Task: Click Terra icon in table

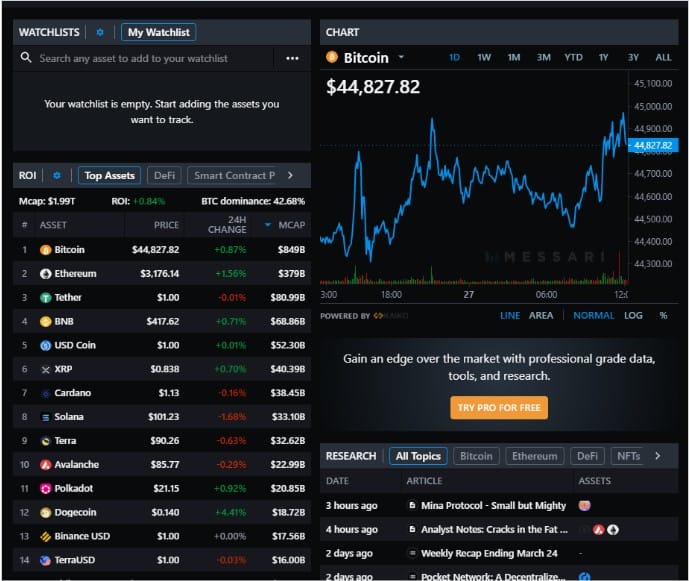Action: [x=46, y=441]
